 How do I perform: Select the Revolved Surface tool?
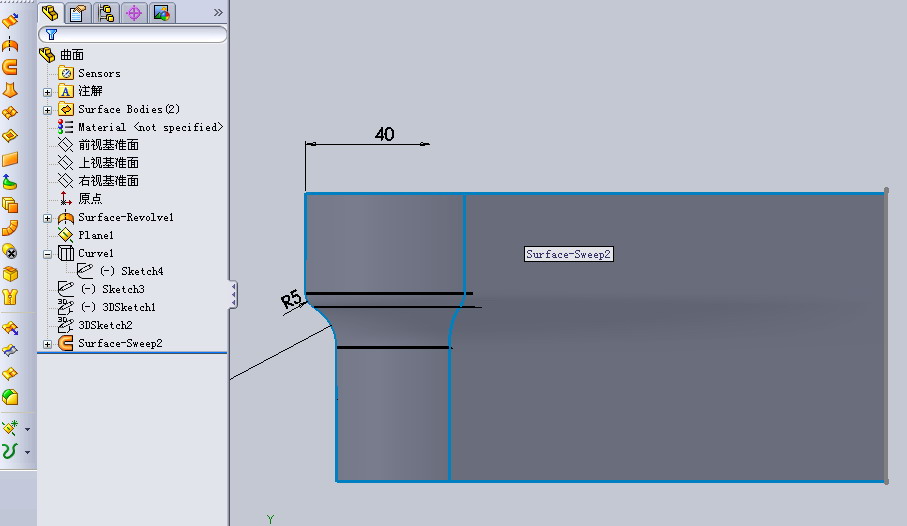click(x=10, y=45)
